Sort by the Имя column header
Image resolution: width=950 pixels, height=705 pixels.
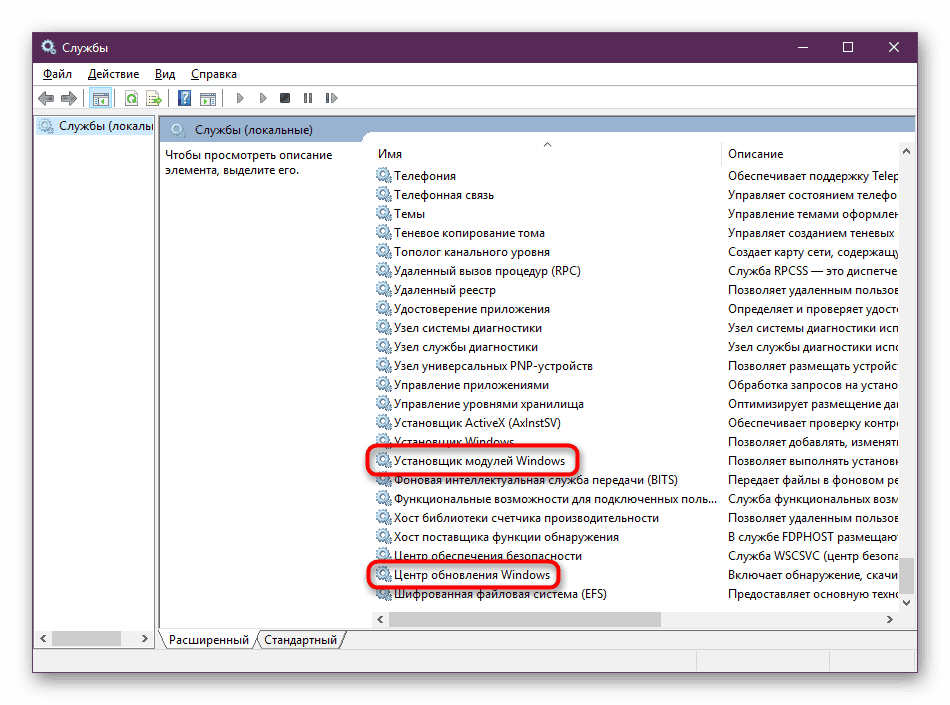pyautogui.click(x=390, y=154)
